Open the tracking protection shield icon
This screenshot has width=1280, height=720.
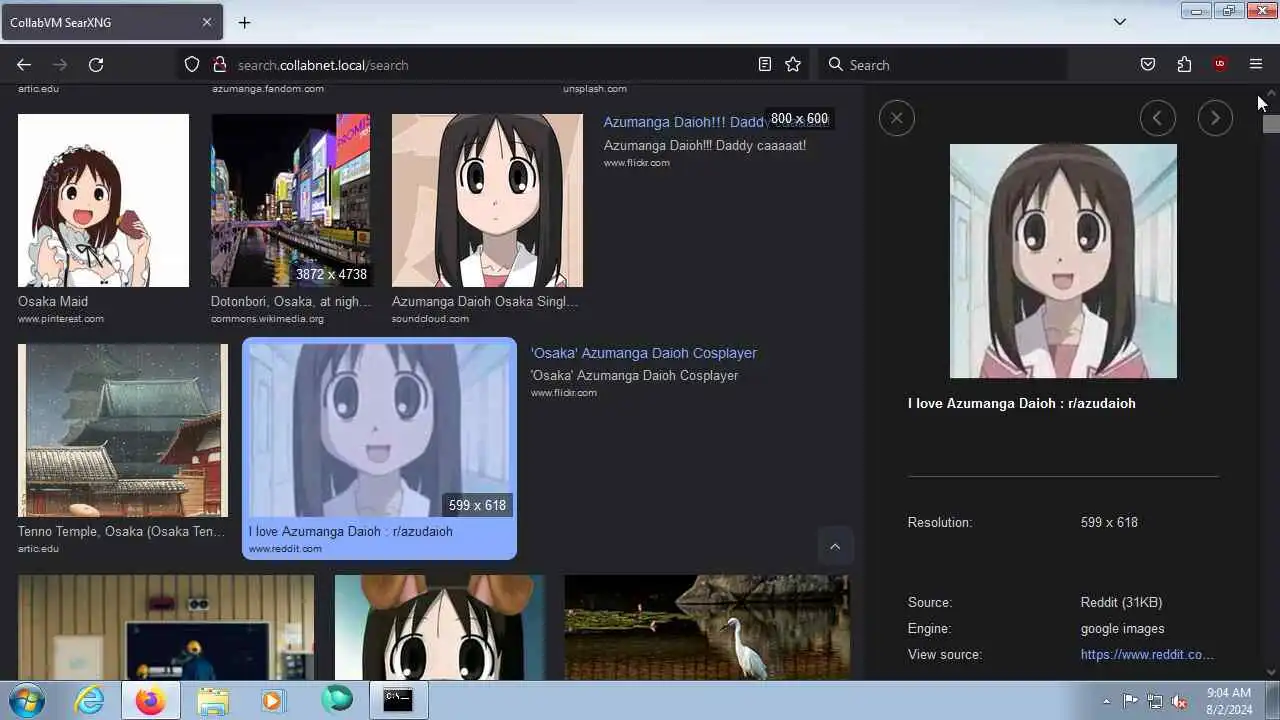[x=192, y=65]
